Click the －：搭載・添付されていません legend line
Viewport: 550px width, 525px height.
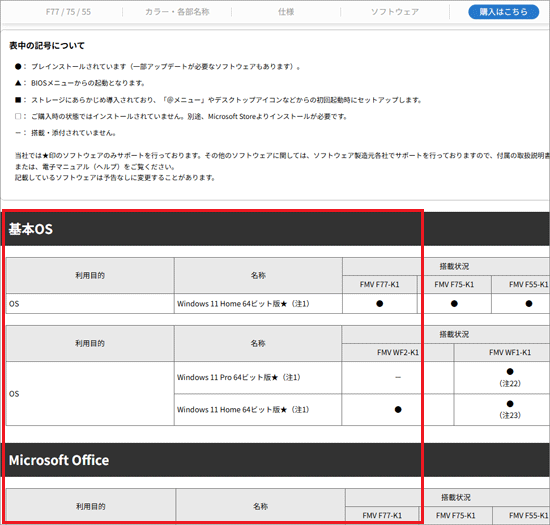point(66,133)
